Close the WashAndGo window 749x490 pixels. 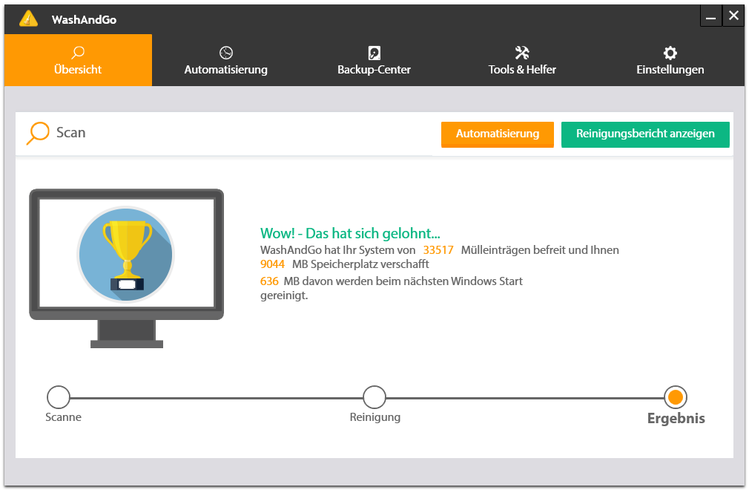point(733,16)
